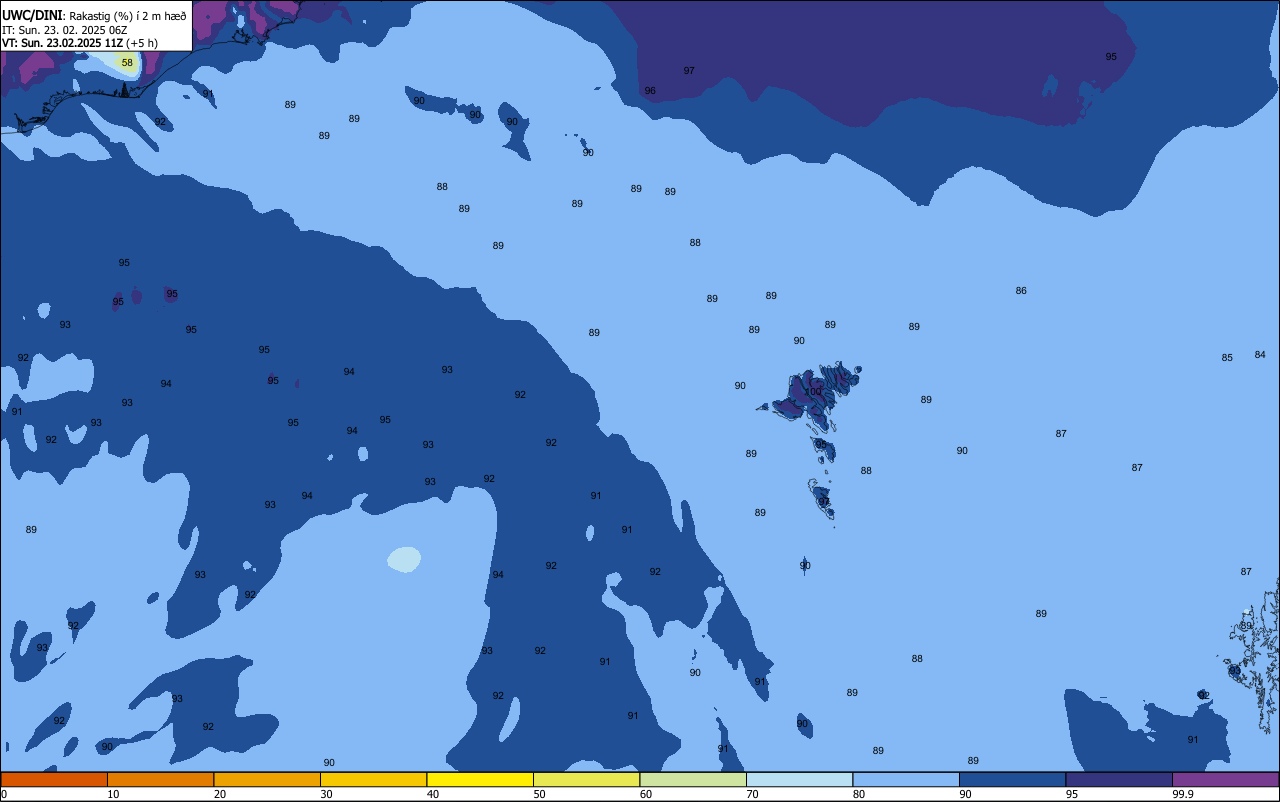Click the legend tick label 50

click(539, 794)
